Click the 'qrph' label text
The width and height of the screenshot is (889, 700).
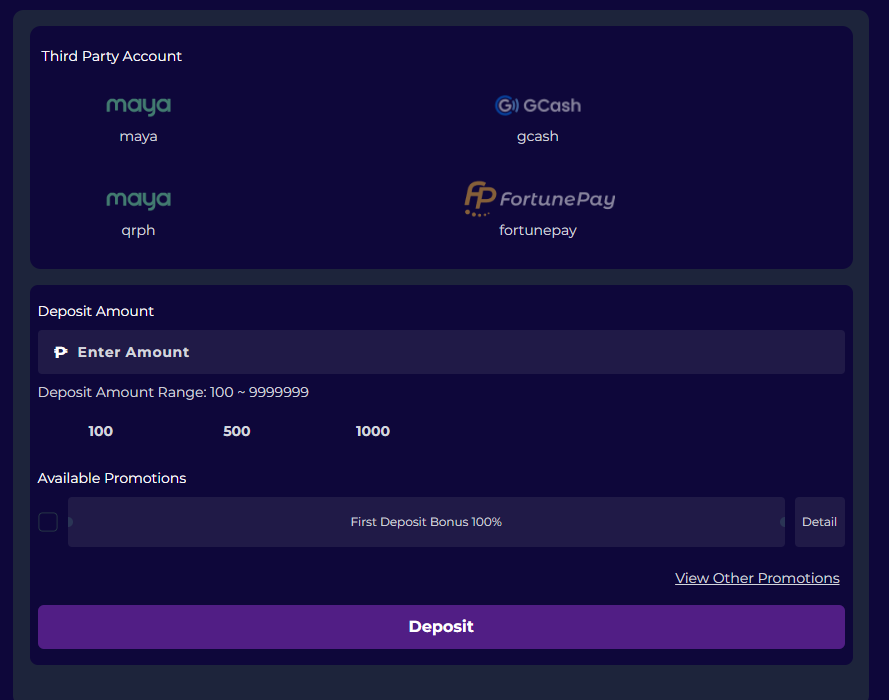[x=138, y=231]
